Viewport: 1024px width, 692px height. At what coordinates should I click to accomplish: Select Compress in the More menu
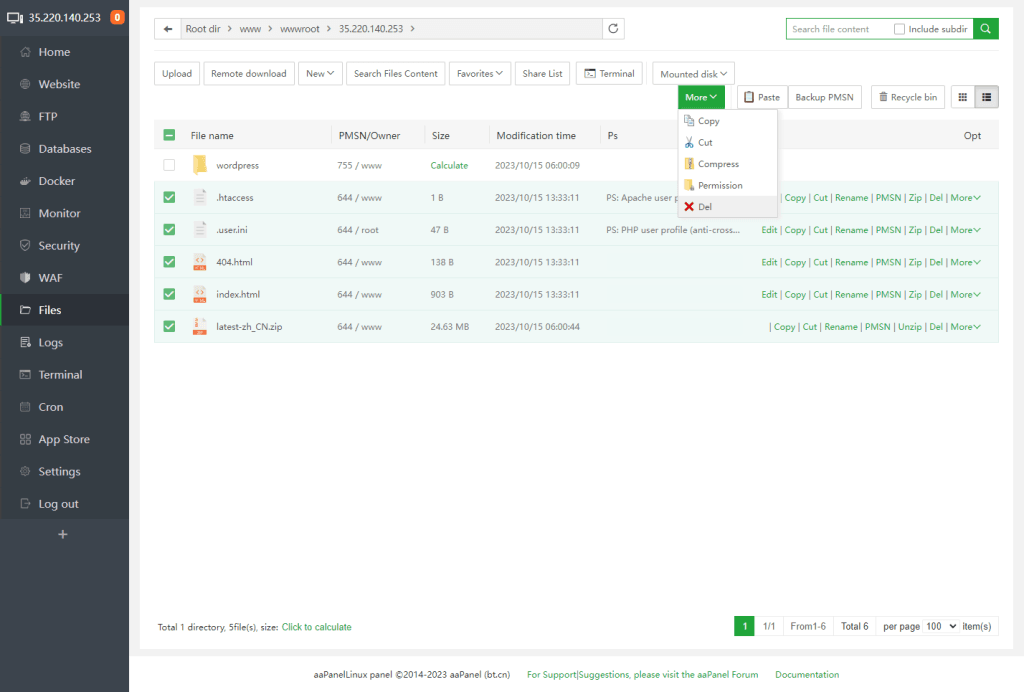[718, 164]
